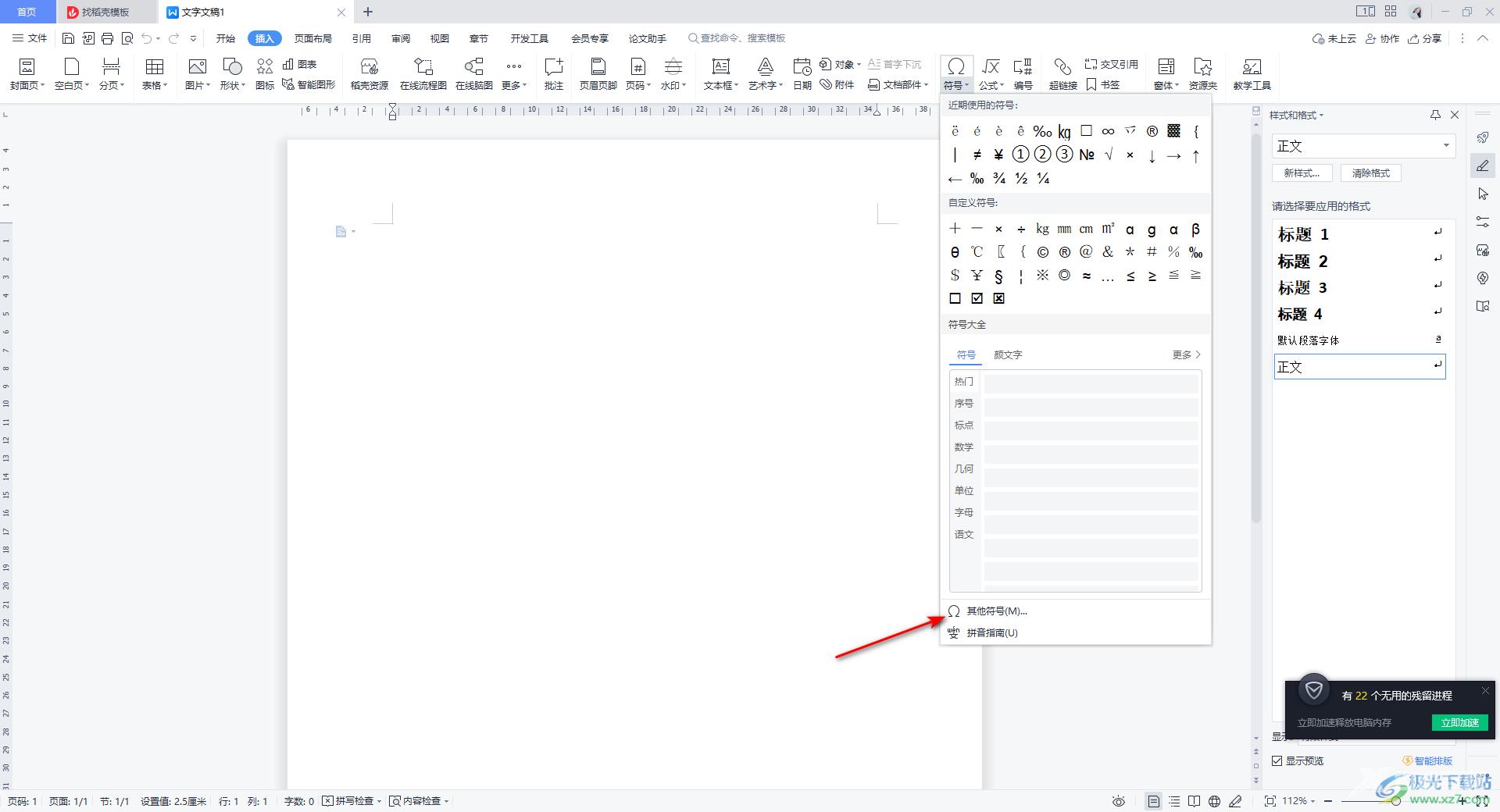Image resolution: width=1500 pixels, height=812 pixels.
Task: Select the 数学 symbol category
Action: [964, 447]
